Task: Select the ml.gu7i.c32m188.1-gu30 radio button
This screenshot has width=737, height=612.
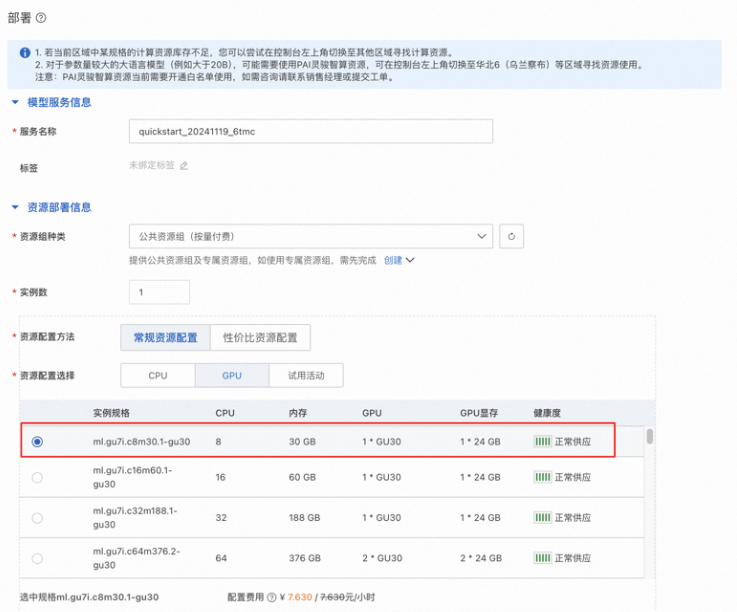Action: tap(37, 518)
